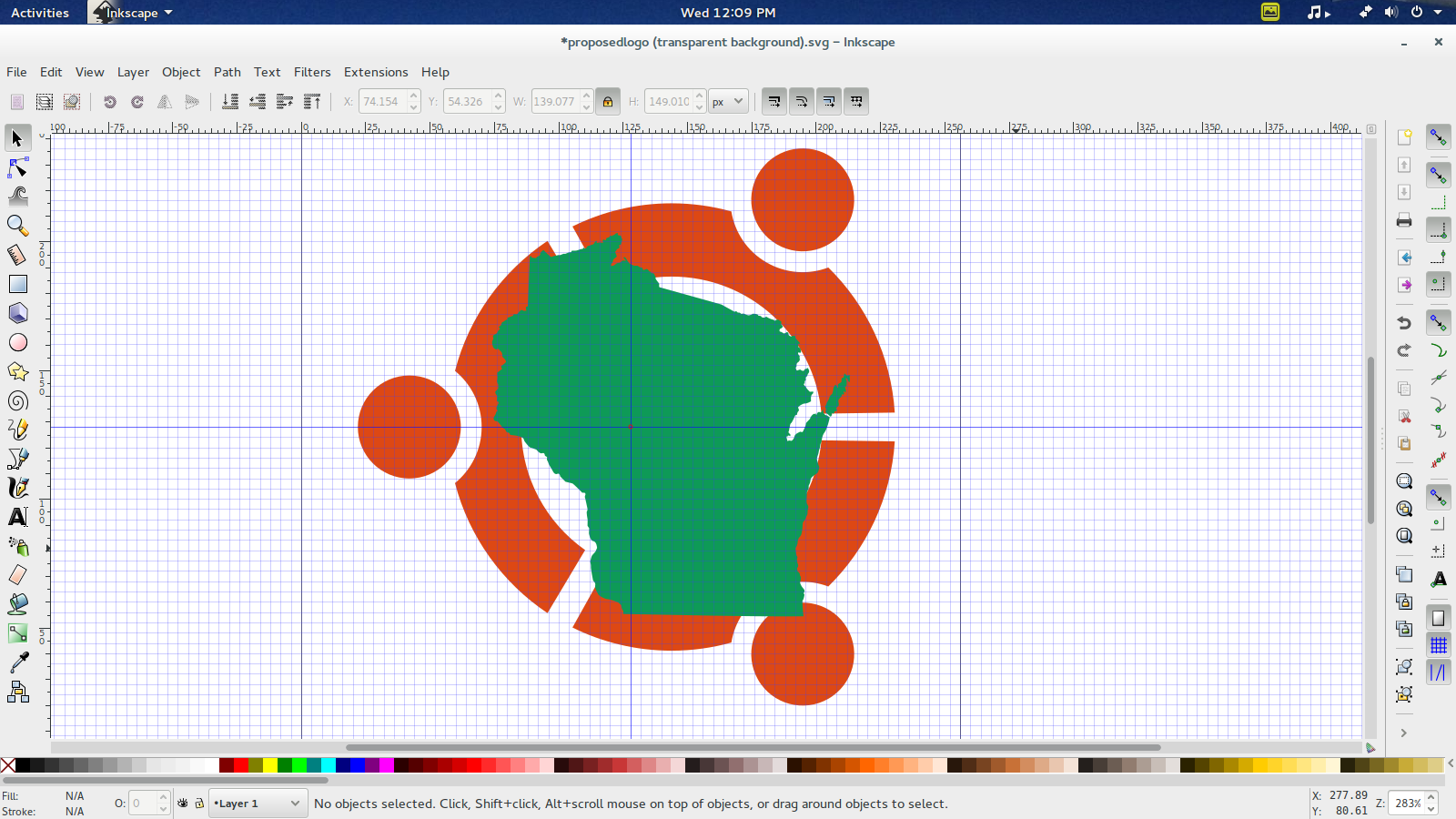Open the Inkscape application menu in top bar

(133, 13)
